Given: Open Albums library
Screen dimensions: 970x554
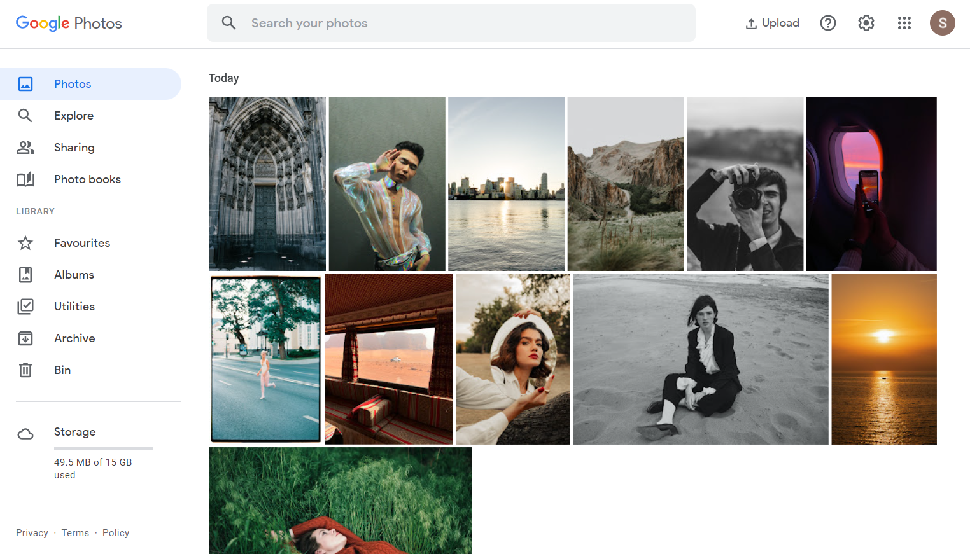Looking at the screenshot, I should click(x=74, y=275).
